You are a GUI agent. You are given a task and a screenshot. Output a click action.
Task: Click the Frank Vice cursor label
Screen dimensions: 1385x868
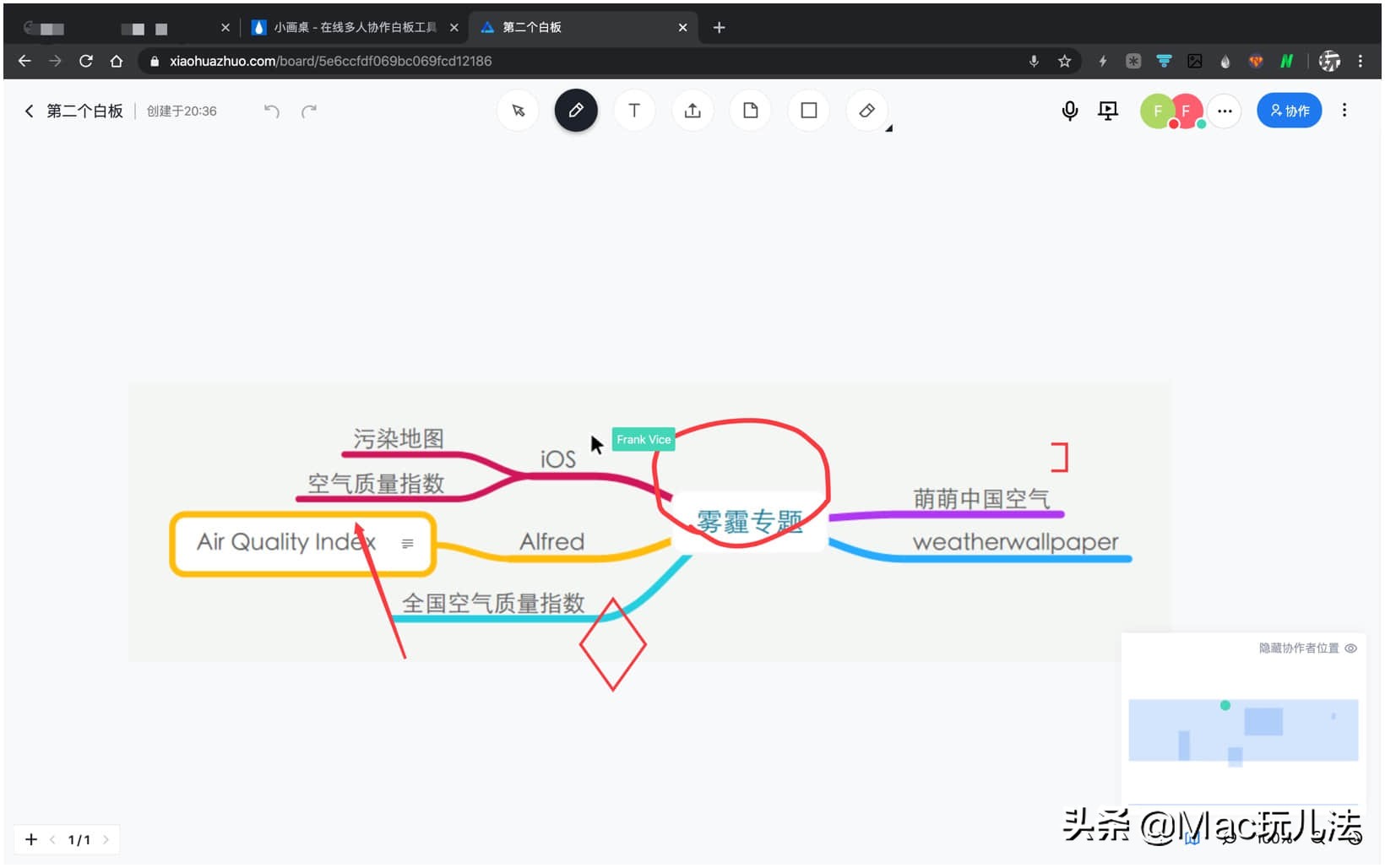coord(644,439)
